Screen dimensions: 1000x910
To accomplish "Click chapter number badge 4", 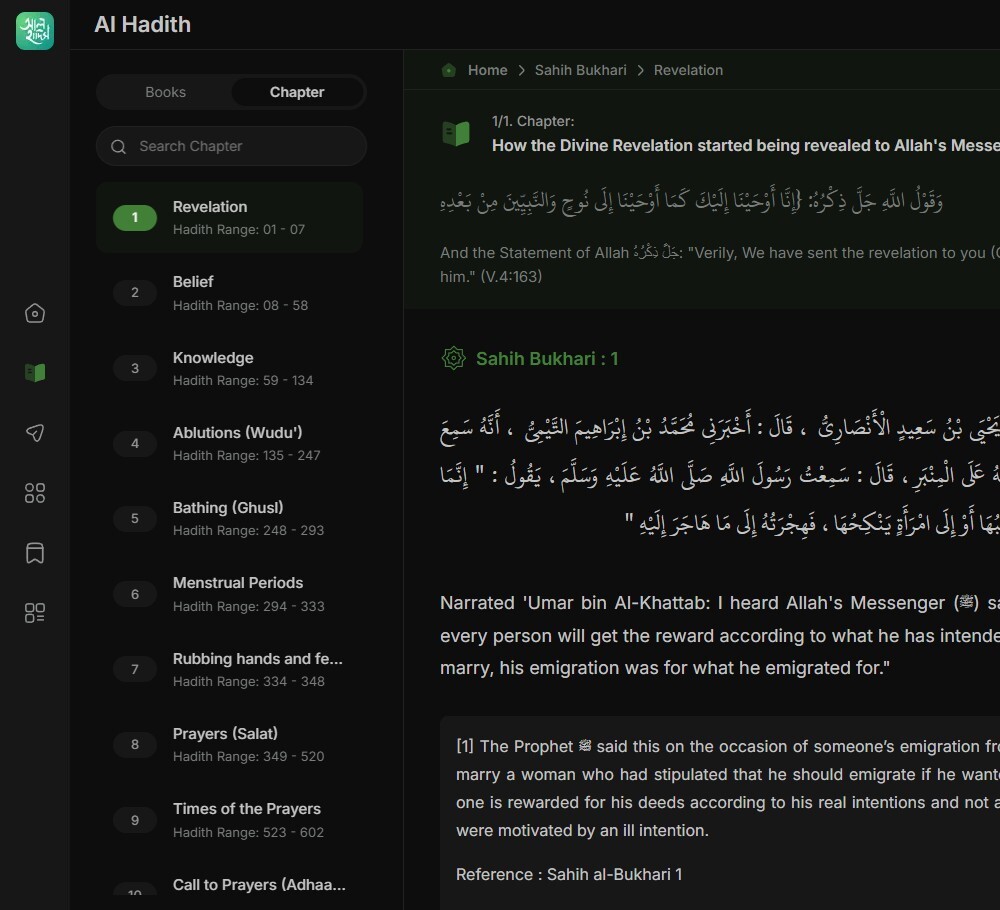I will 135,443.
